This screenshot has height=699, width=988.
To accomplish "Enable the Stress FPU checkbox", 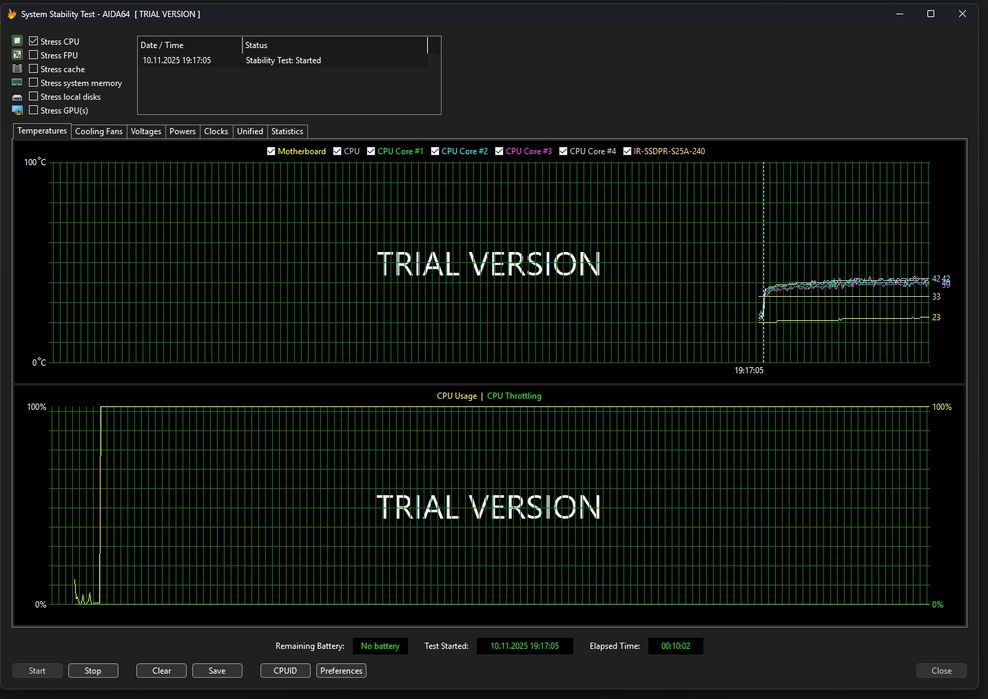I will click(x=34, y=55).
